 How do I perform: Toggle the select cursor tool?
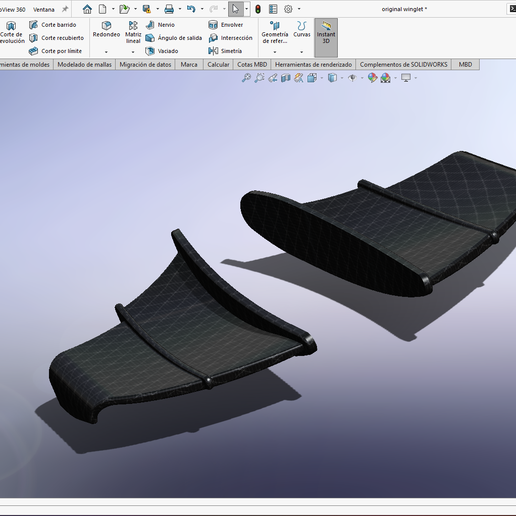tap(235, 9)
